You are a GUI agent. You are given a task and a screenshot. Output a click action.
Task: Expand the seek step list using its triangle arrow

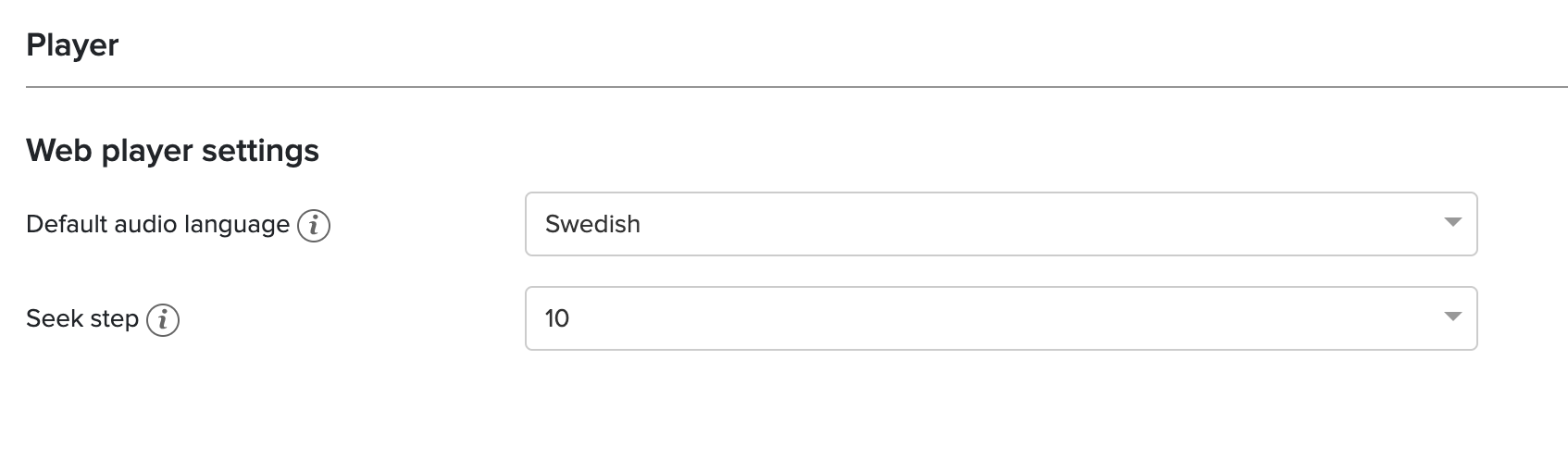1452,317
